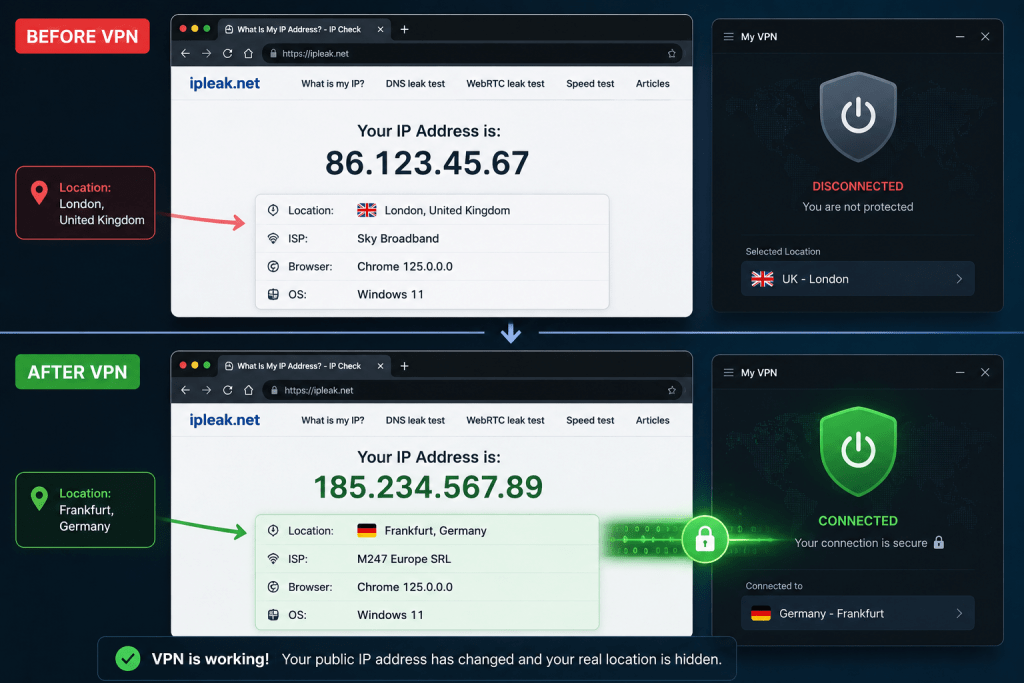Close the IP Check tab in top browser
1024x683 pixels.
point(380,29)
